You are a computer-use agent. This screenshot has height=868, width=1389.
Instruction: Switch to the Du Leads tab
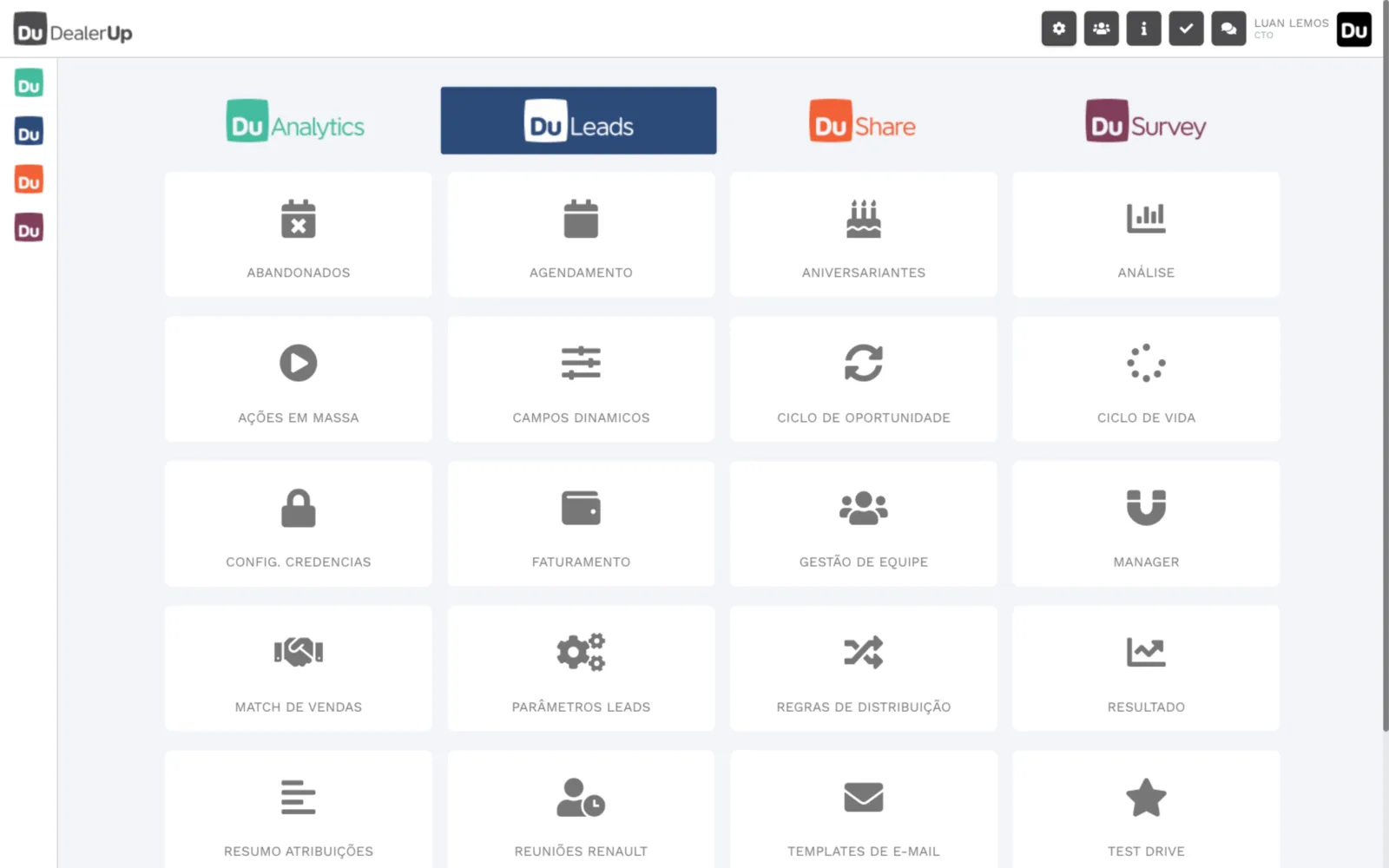578,121
